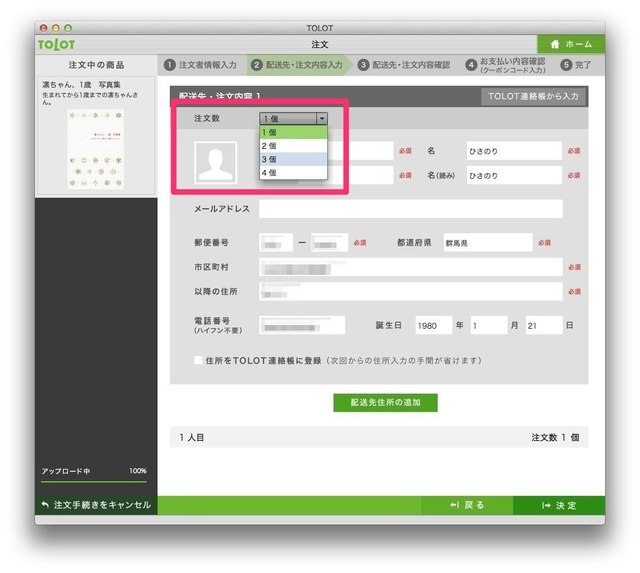640x573 pixels.
Task: Select 2個 from the quantity list
Action: click(292, 145)
